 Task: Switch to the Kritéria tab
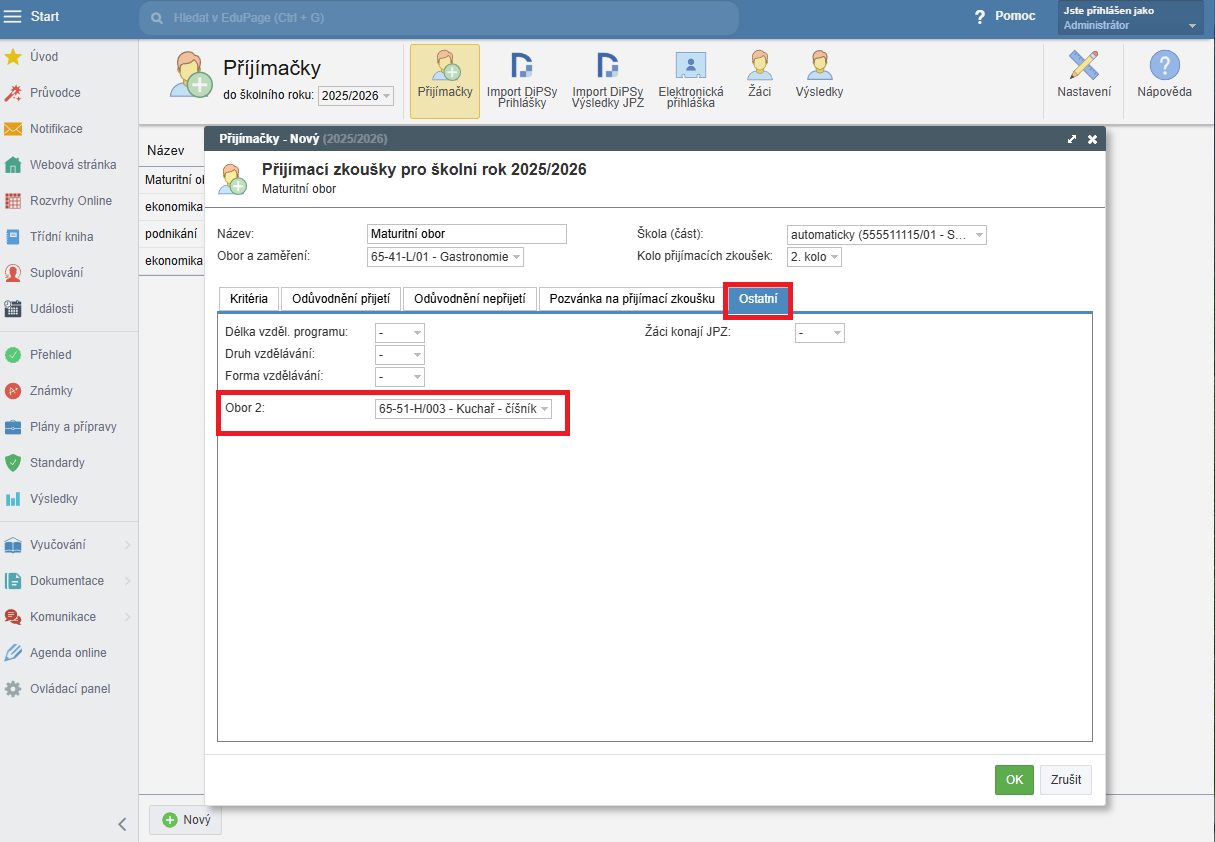tap(249, 299)
